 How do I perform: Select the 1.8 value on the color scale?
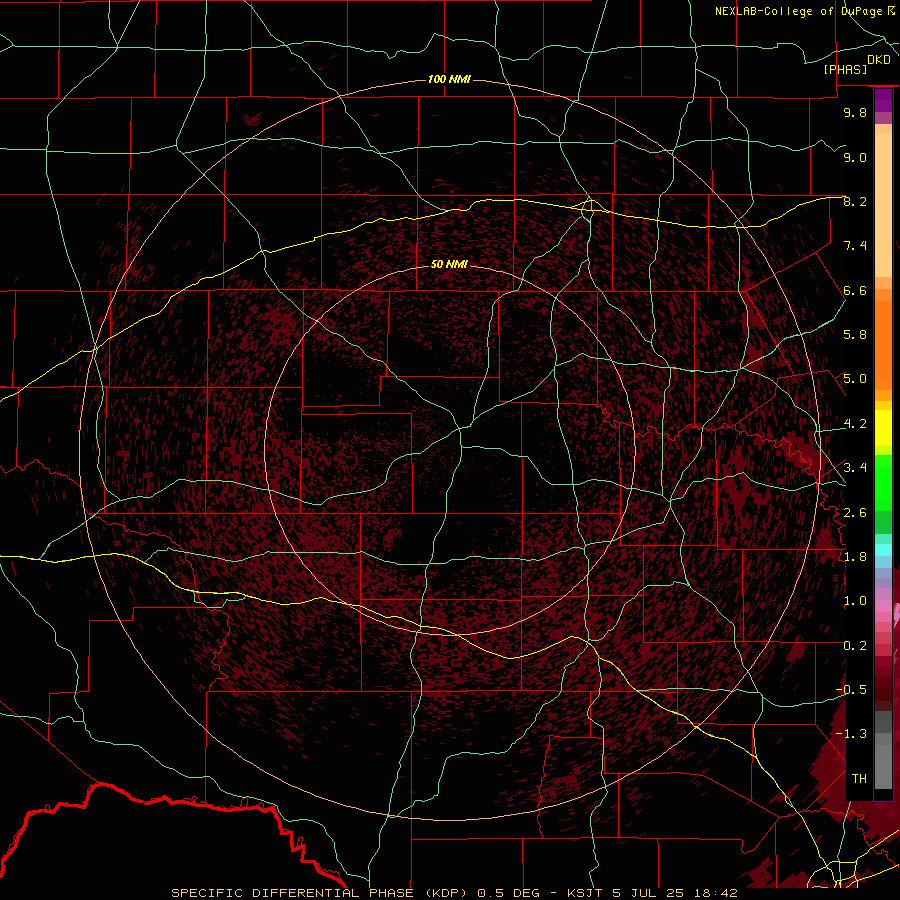coord(855,557)
